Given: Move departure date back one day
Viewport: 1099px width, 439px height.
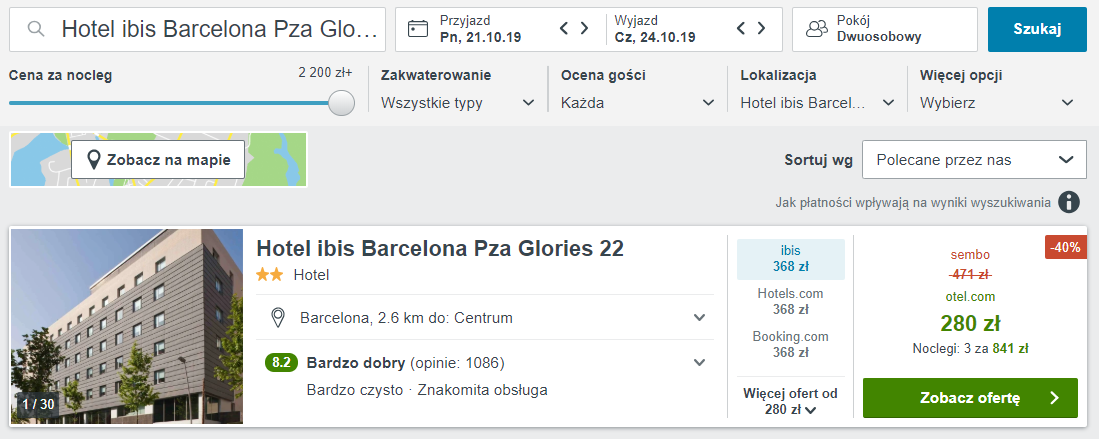Looking at the screenshot, I should pyautogui.click(x=742, y=28).
